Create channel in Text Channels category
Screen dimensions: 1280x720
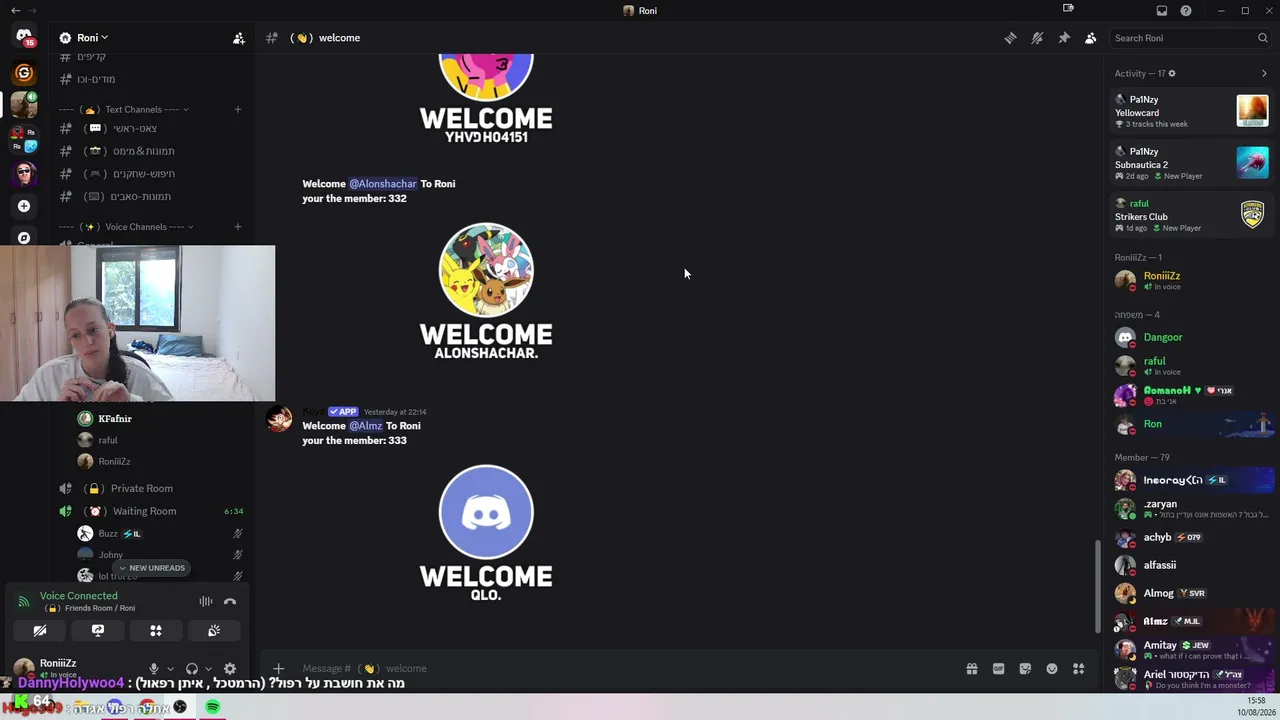tap(238, 109)
